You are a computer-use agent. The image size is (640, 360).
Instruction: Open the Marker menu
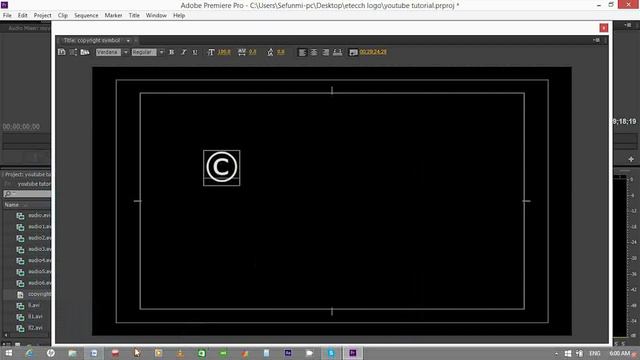tap(113, 16)
